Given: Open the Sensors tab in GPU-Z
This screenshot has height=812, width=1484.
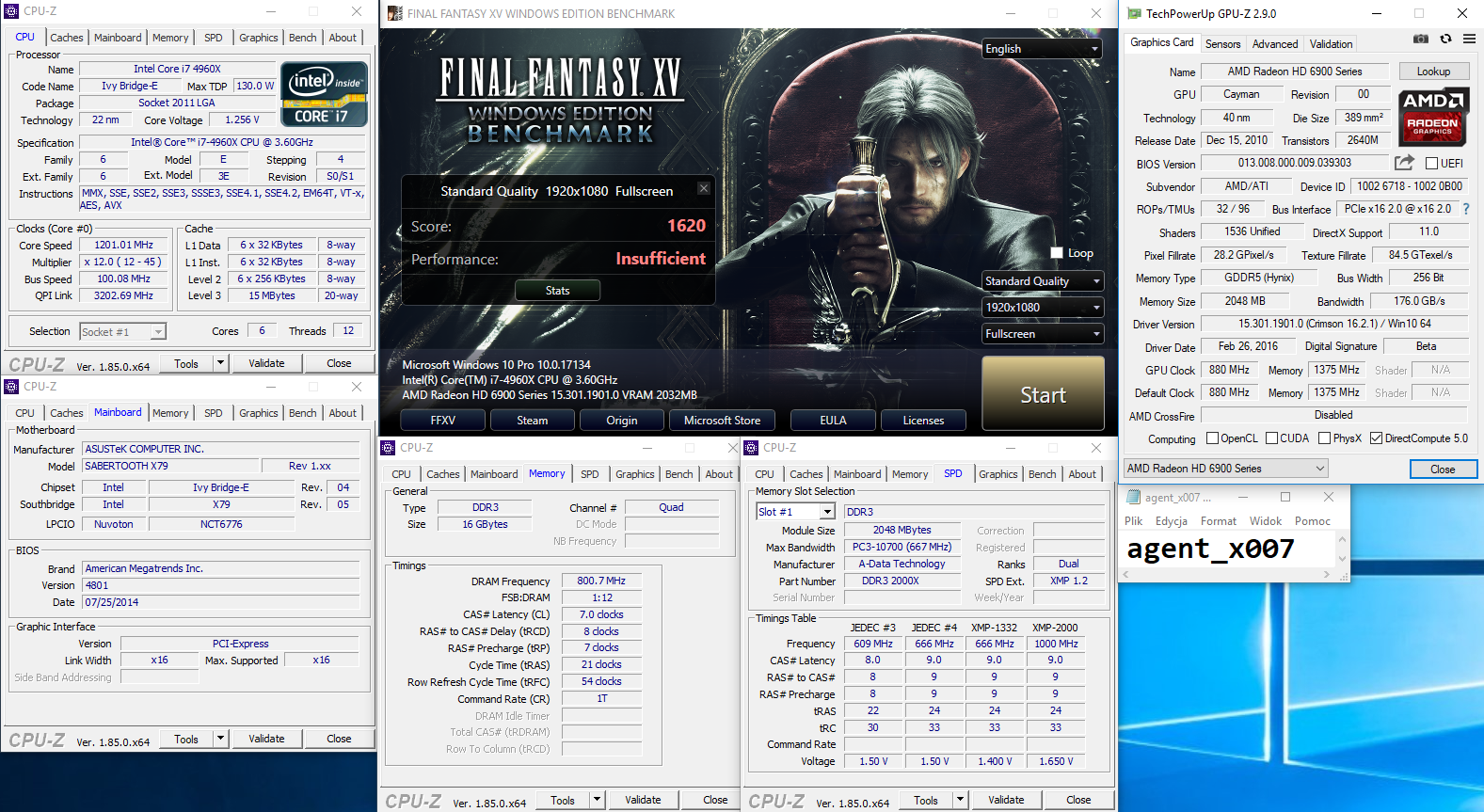Looking at the screenshot, I should pyautogui.click(x=1222, y=44).
